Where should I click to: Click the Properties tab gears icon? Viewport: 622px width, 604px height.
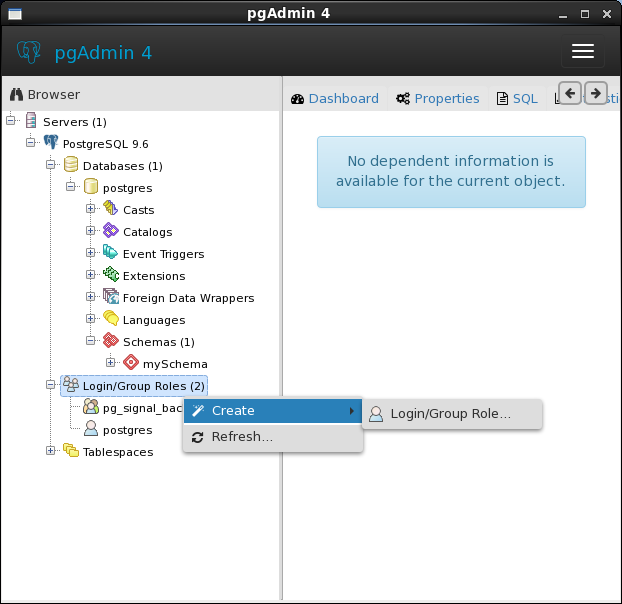(x=403, y=98)
